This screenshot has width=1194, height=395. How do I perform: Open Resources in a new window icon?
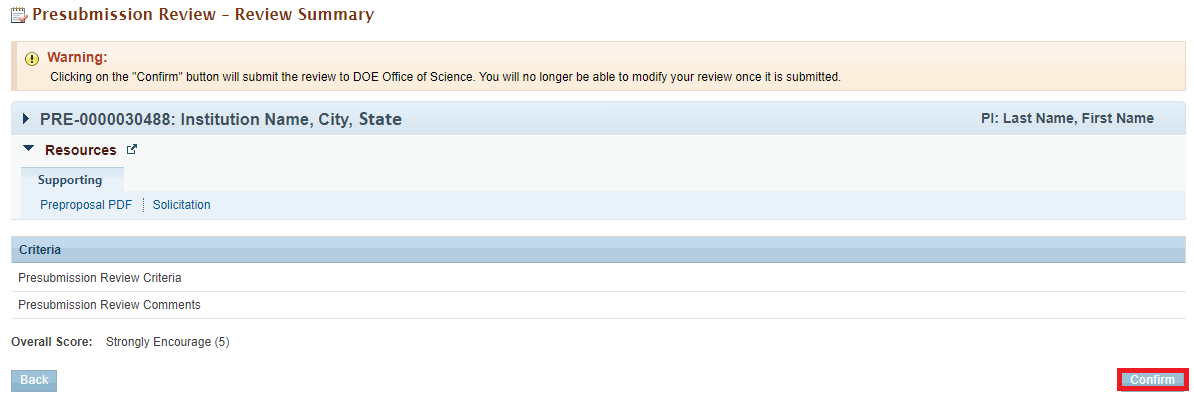coord(132,150)
